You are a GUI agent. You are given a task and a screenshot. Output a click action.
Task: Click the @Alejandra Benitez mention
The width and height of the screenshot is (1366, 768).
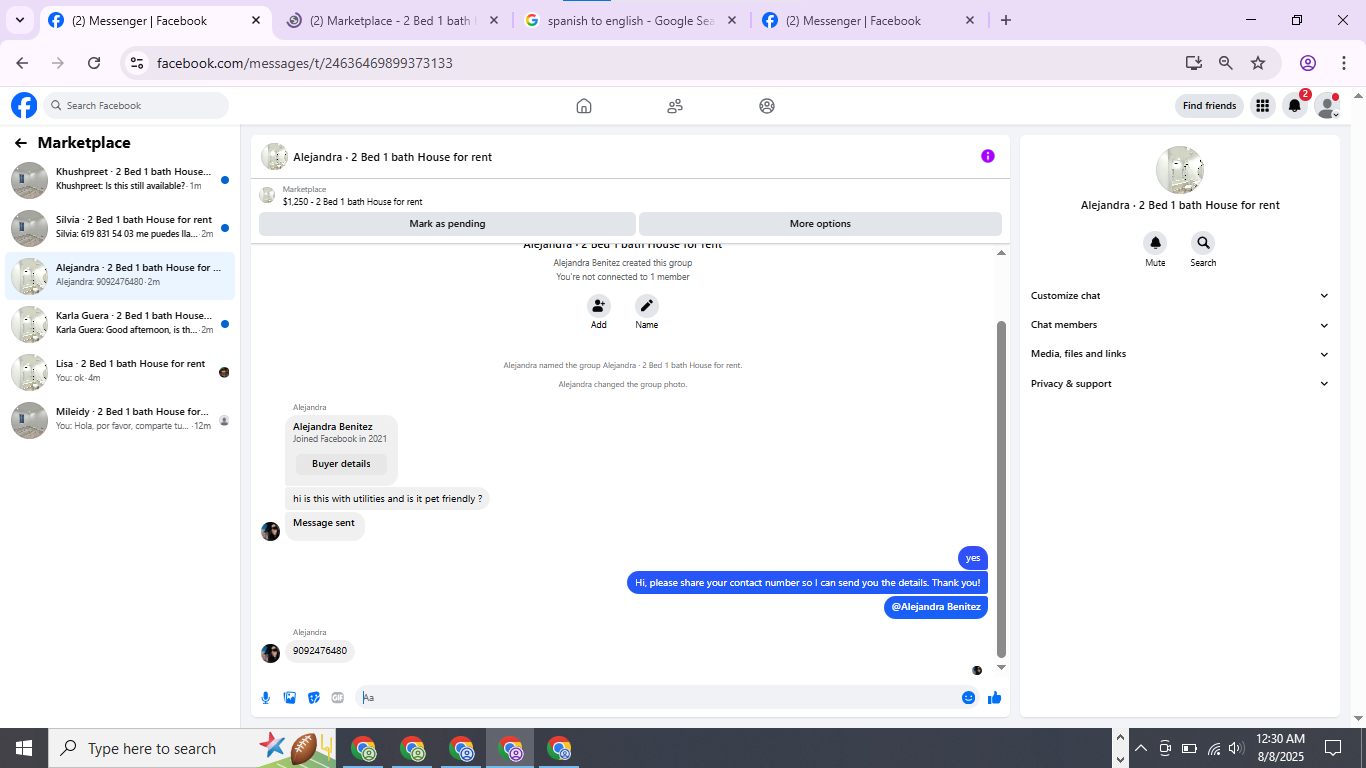pyautogui.click(x=936, y=607)
